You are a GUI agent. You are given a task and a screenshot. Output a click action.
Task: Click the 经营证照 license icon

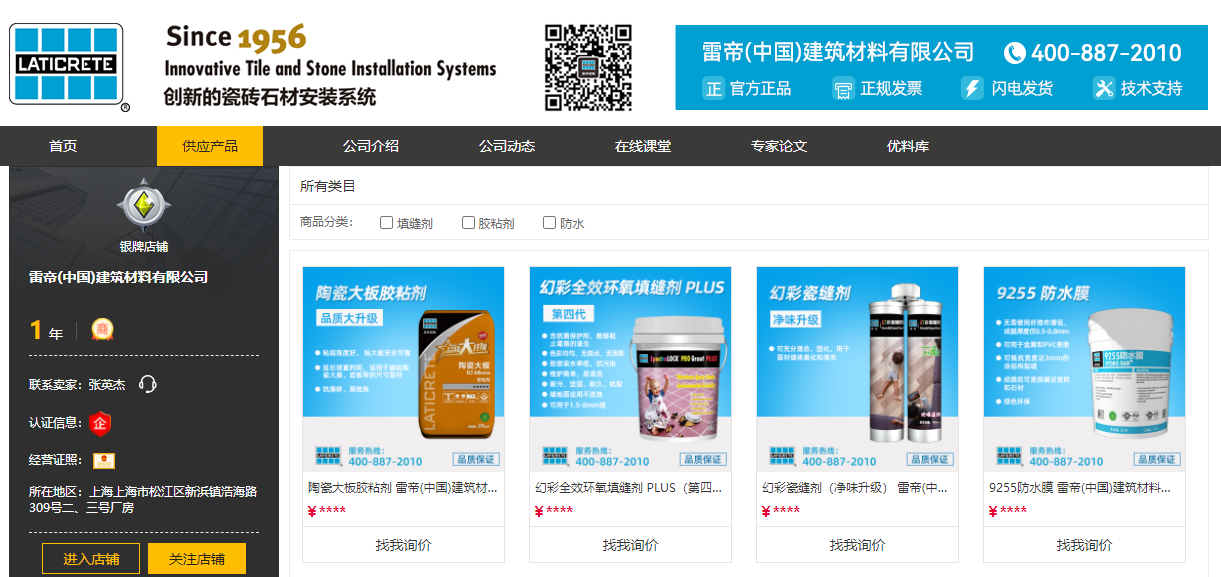pos(104,460)
